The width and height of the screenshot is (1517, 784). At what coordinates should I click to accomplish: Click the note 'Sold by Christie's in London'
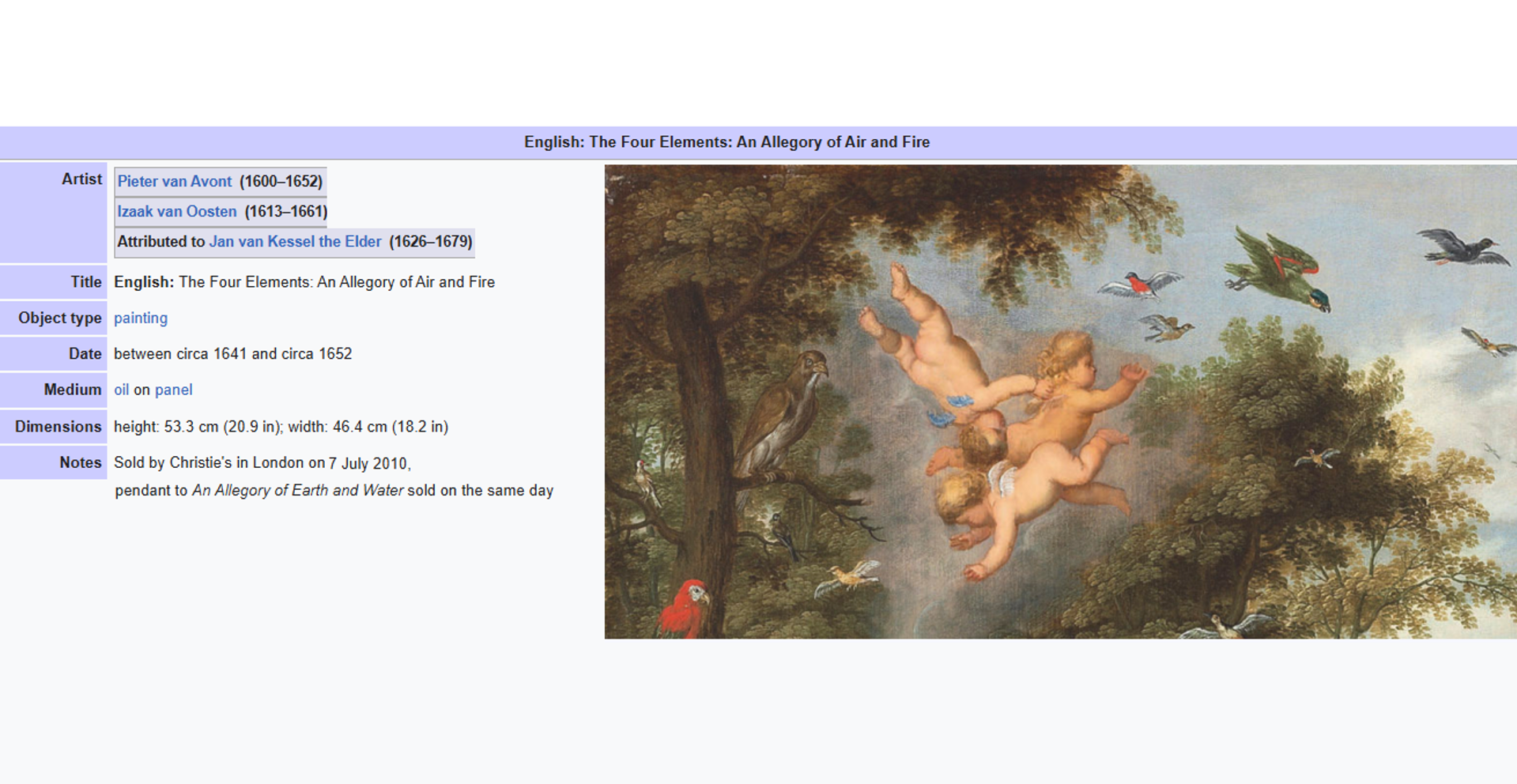pos(209,462)
